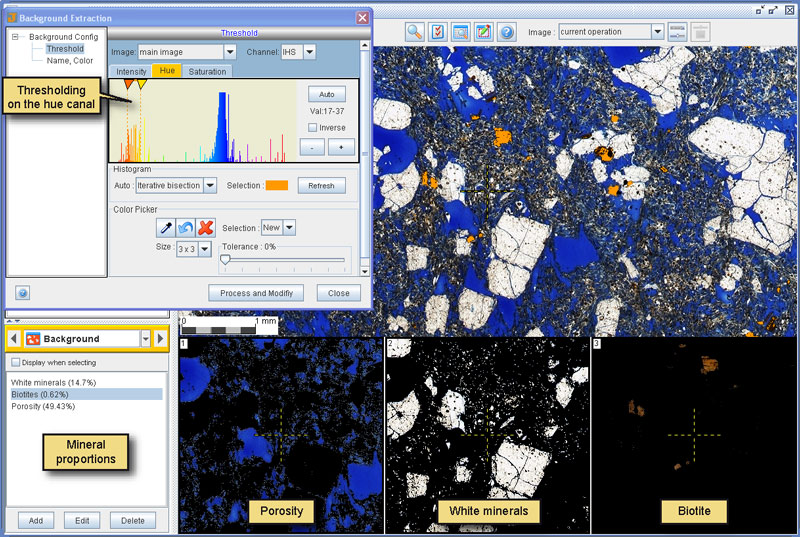Toggle Display when selecting checkbox
Viewport: 800px width, 537px height.
(x=16, y=363)
